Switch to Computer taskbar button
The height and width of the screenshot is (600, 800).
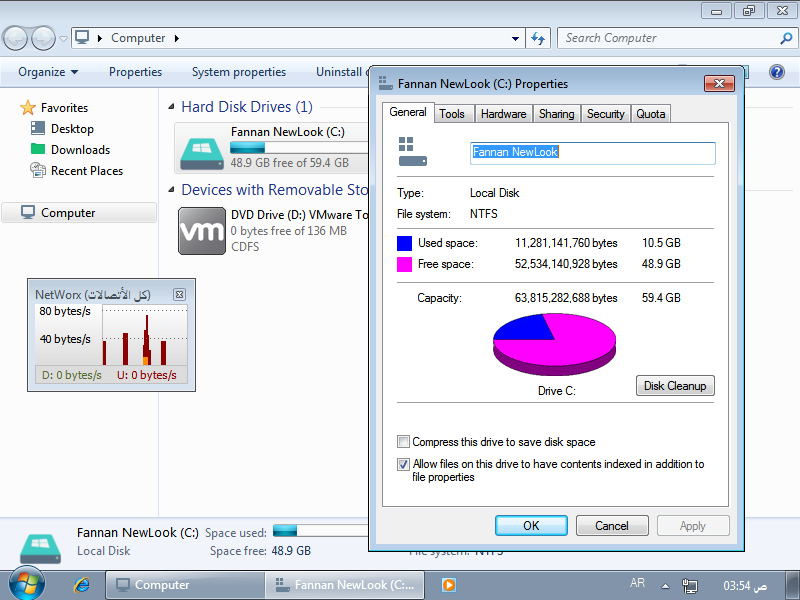point(184,585)
